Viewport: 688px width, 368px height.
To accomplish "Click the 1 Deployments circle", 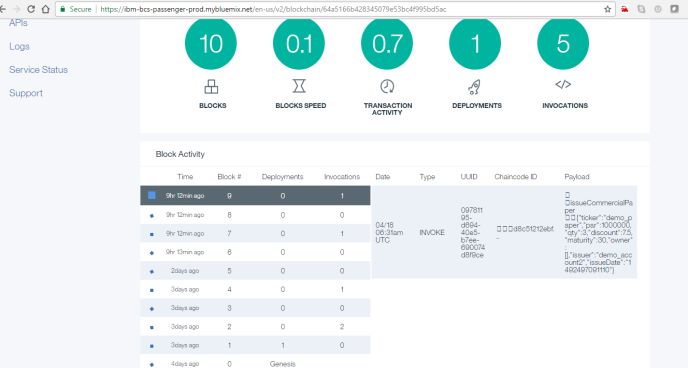I will pos(475,43).
